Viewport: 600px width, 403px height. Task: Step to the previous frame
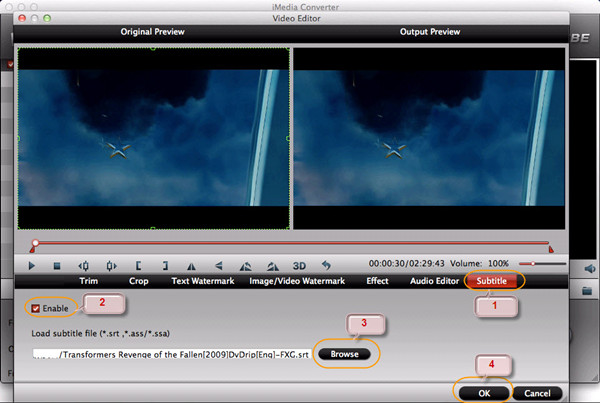click(83, 265)
